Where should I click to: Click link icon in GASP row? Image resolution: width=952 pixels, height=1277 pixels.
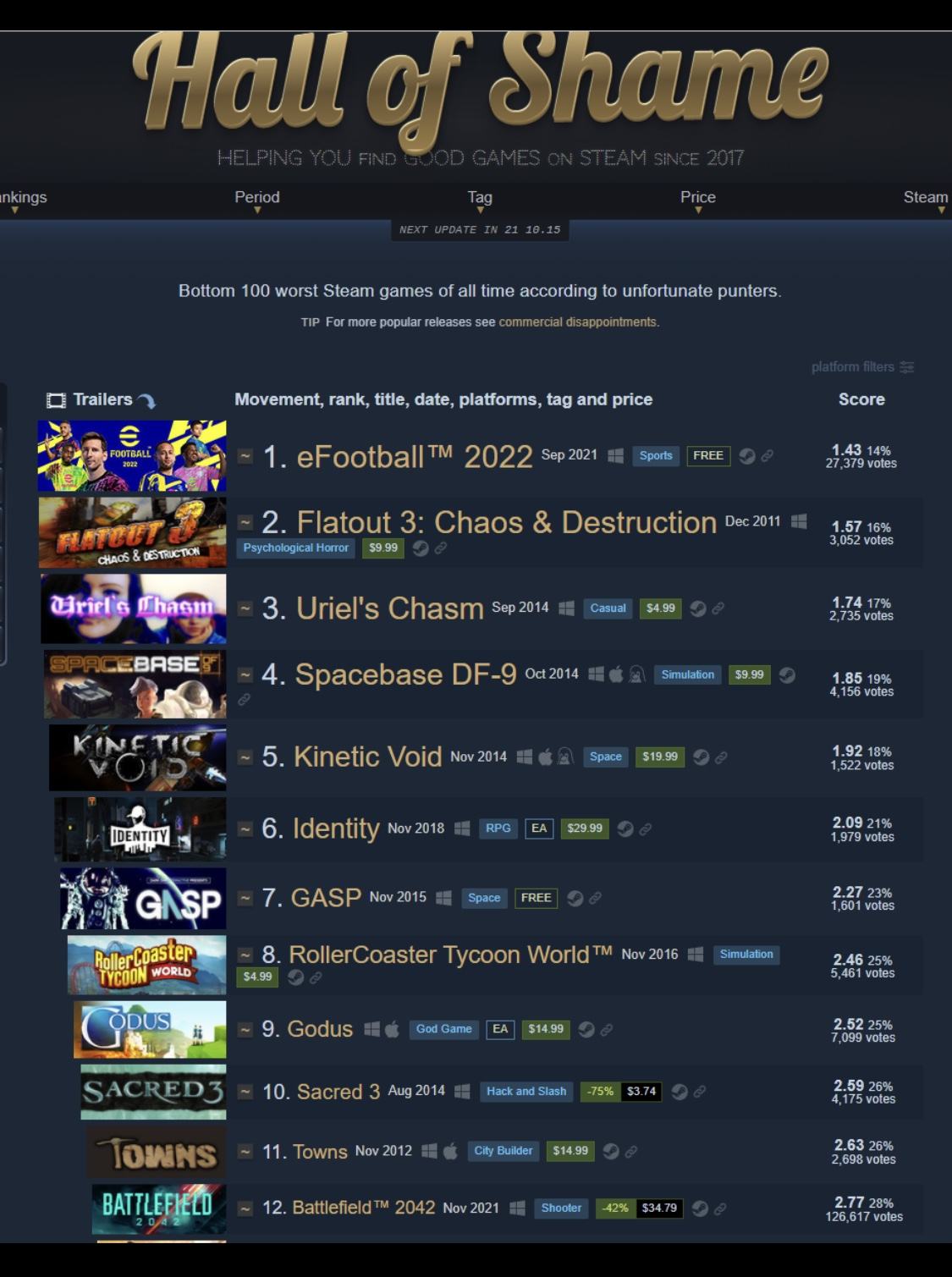595,898
